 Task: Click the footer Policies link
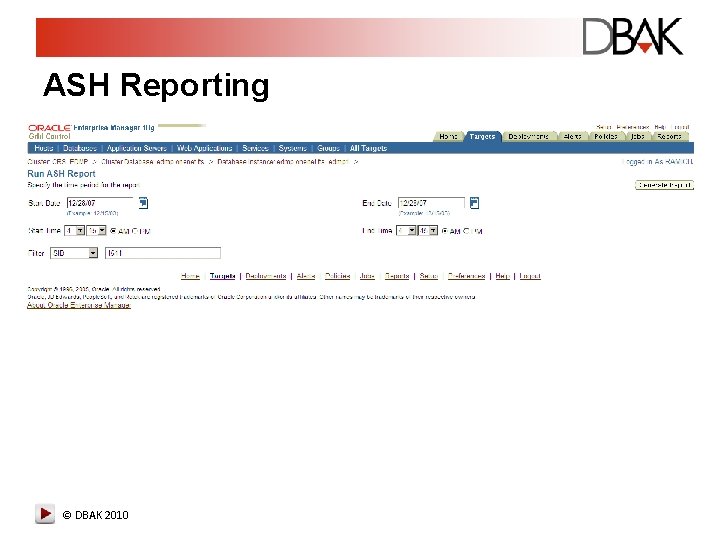(338, 276)
